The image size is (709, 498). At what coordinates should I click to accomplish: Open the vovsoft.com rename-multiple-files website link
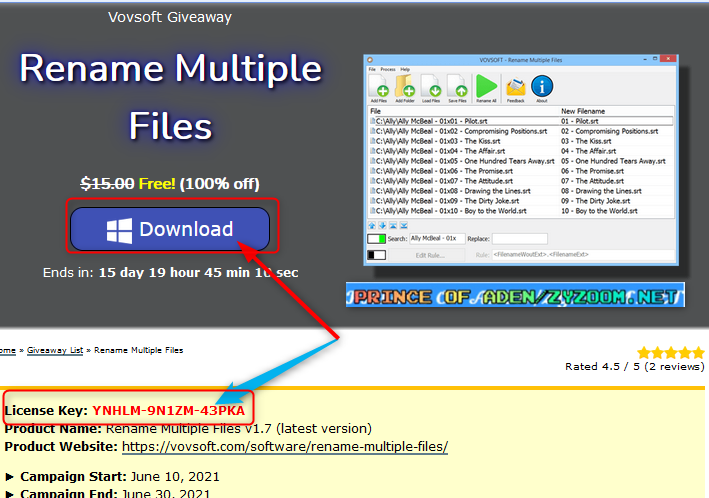[285, 446]
